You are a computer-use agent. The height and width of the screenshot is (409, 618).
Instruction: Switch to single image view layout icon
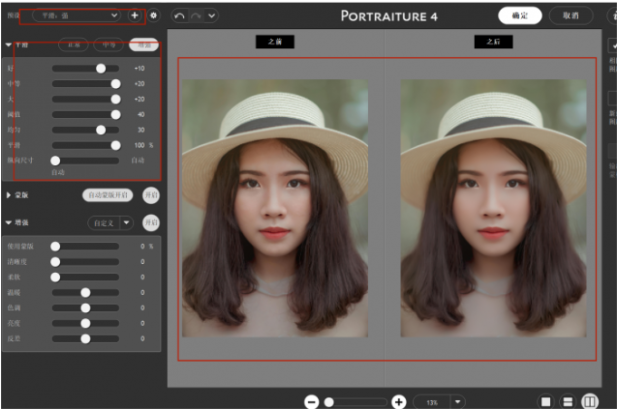[x=546, y=401]
